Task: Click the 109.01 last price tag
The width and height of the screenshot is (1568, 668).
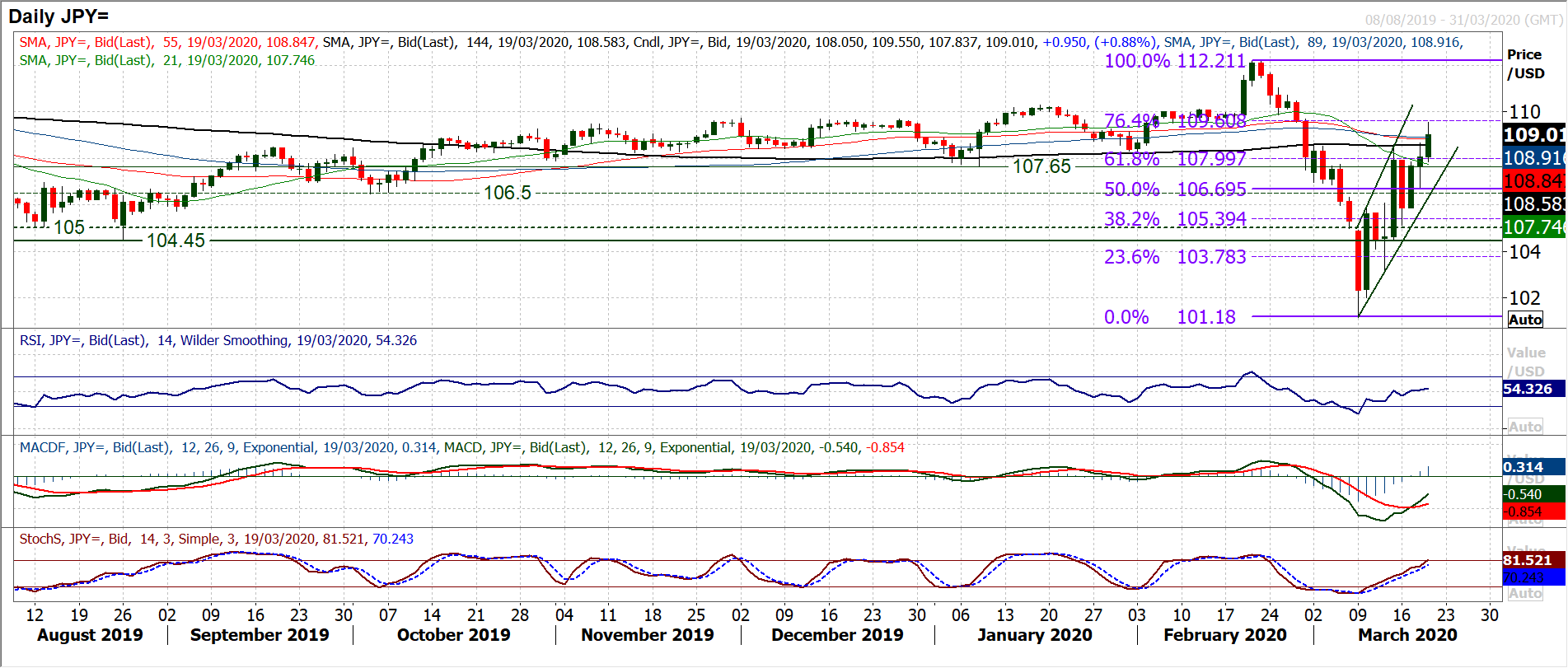Action: [1534, 134]
